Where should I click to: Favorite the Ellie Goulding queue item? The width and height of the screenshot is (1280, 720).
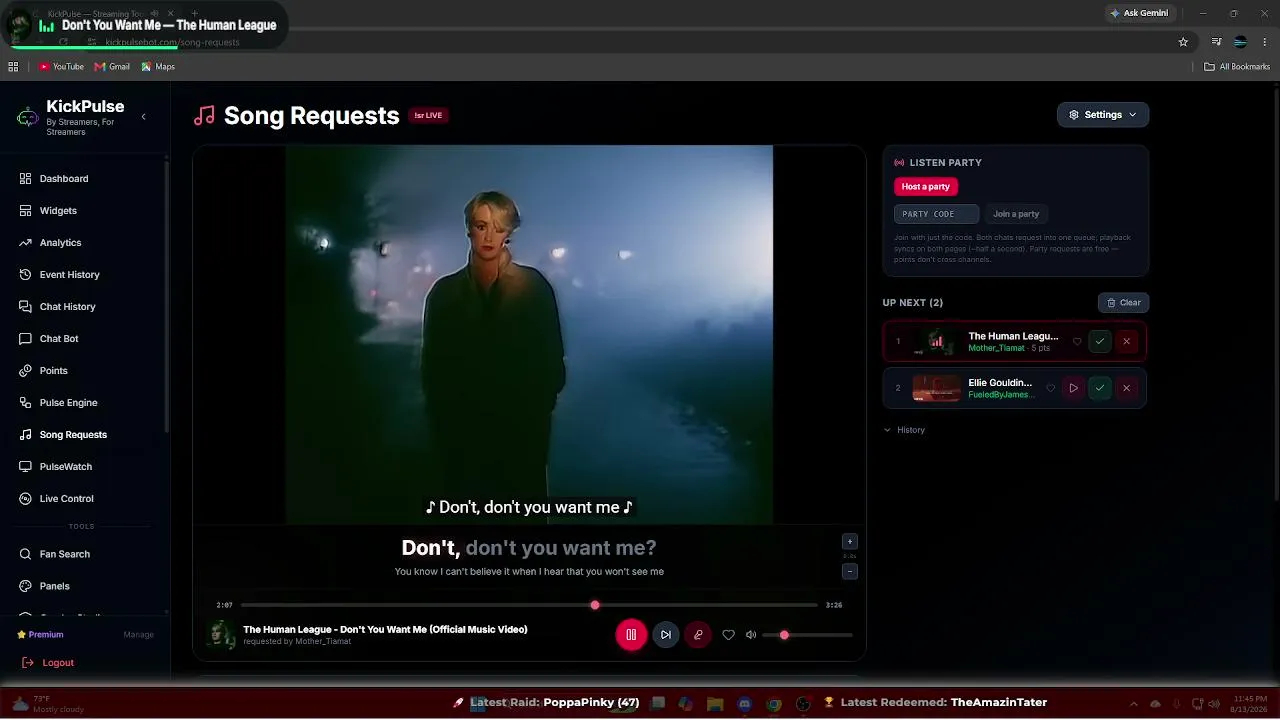1050,388
